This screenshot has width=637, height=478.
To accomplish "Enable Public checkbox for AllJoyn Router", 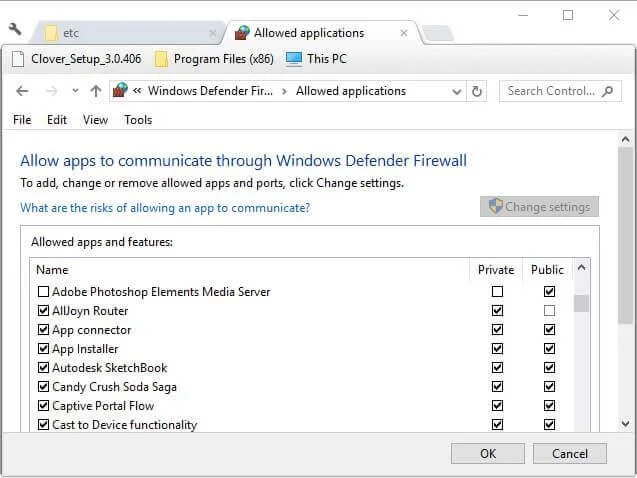I will point(549,311).
